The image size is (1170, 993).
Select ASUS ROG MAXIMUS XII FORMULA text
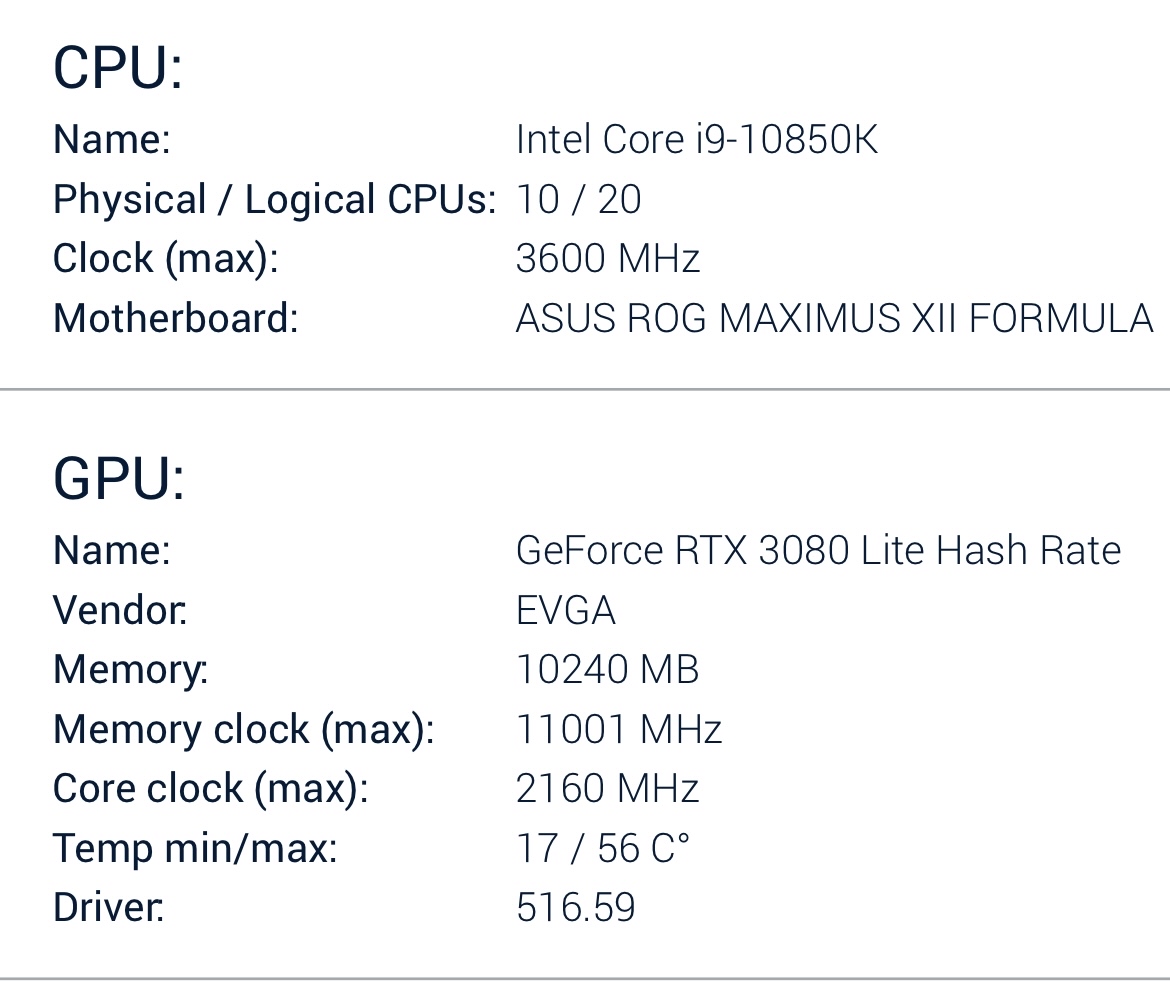(x=835, y=319)
